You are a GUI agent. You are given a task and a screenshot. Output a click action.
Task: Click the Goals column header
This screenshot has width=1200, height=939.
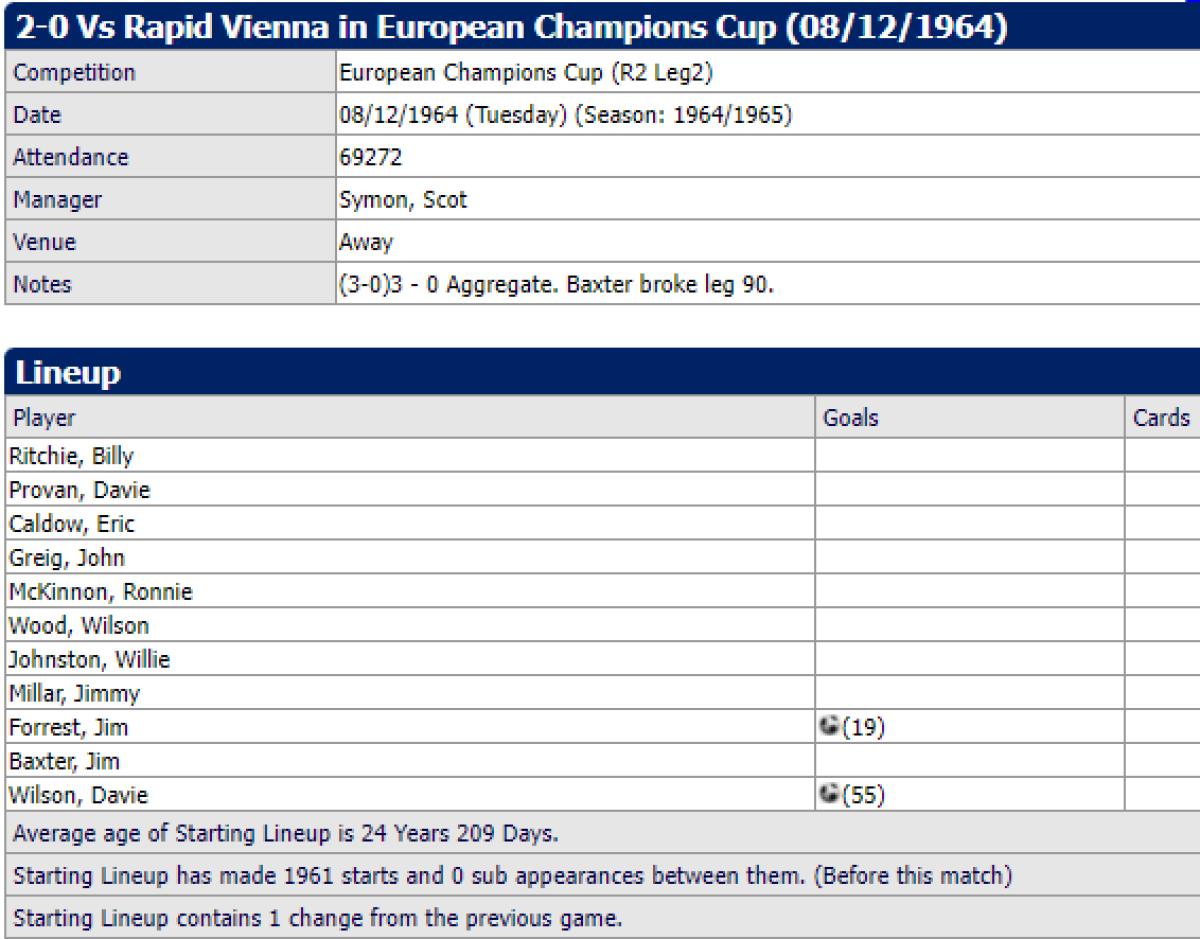point(850,417)
